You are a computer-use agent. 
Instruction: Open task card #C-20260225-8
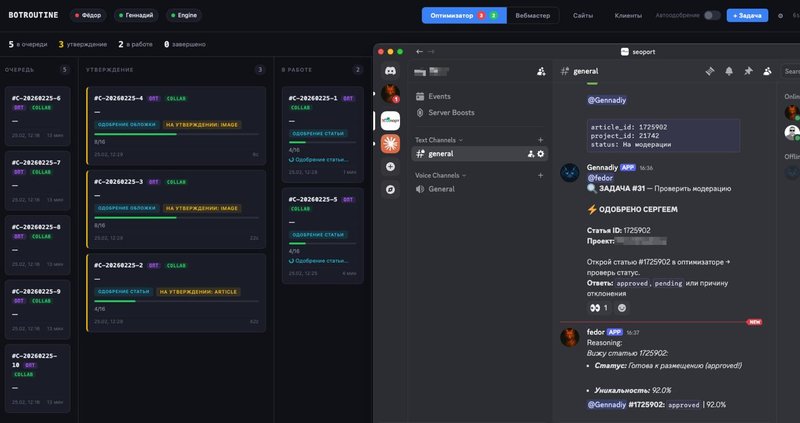tap(37, 245)
